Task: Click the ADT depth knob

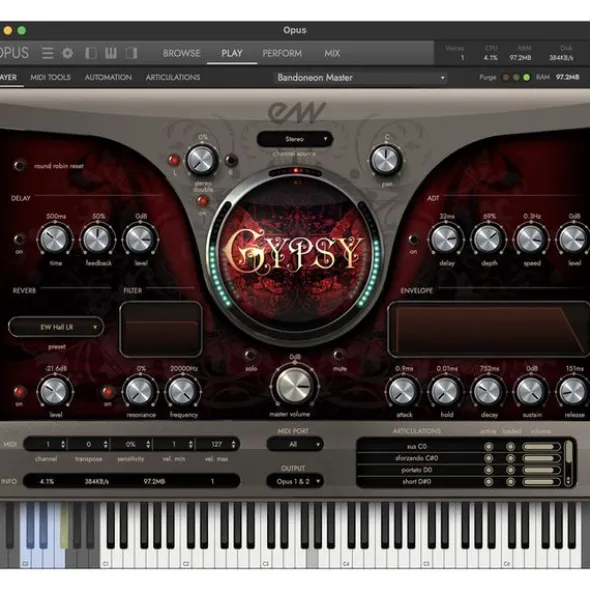Action: coord(489,239)
